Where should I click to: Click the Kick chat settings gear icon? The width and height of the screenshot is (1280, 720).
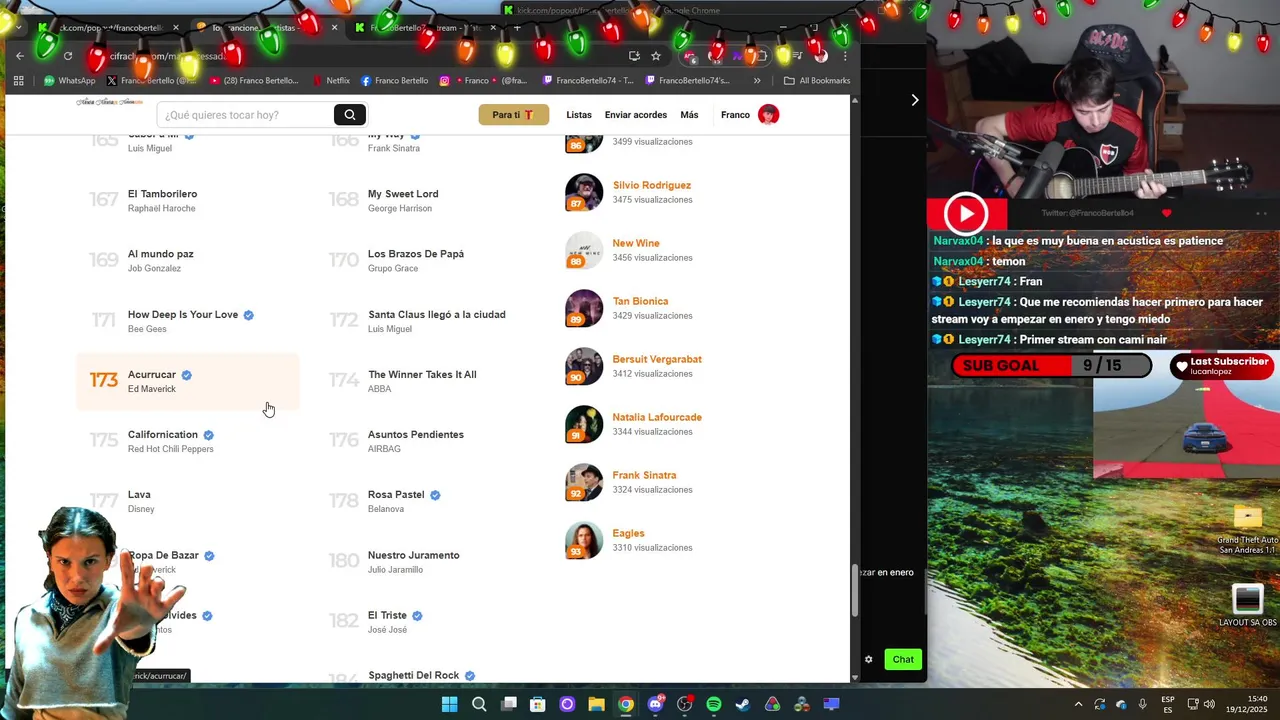click(x=868, y=659)
